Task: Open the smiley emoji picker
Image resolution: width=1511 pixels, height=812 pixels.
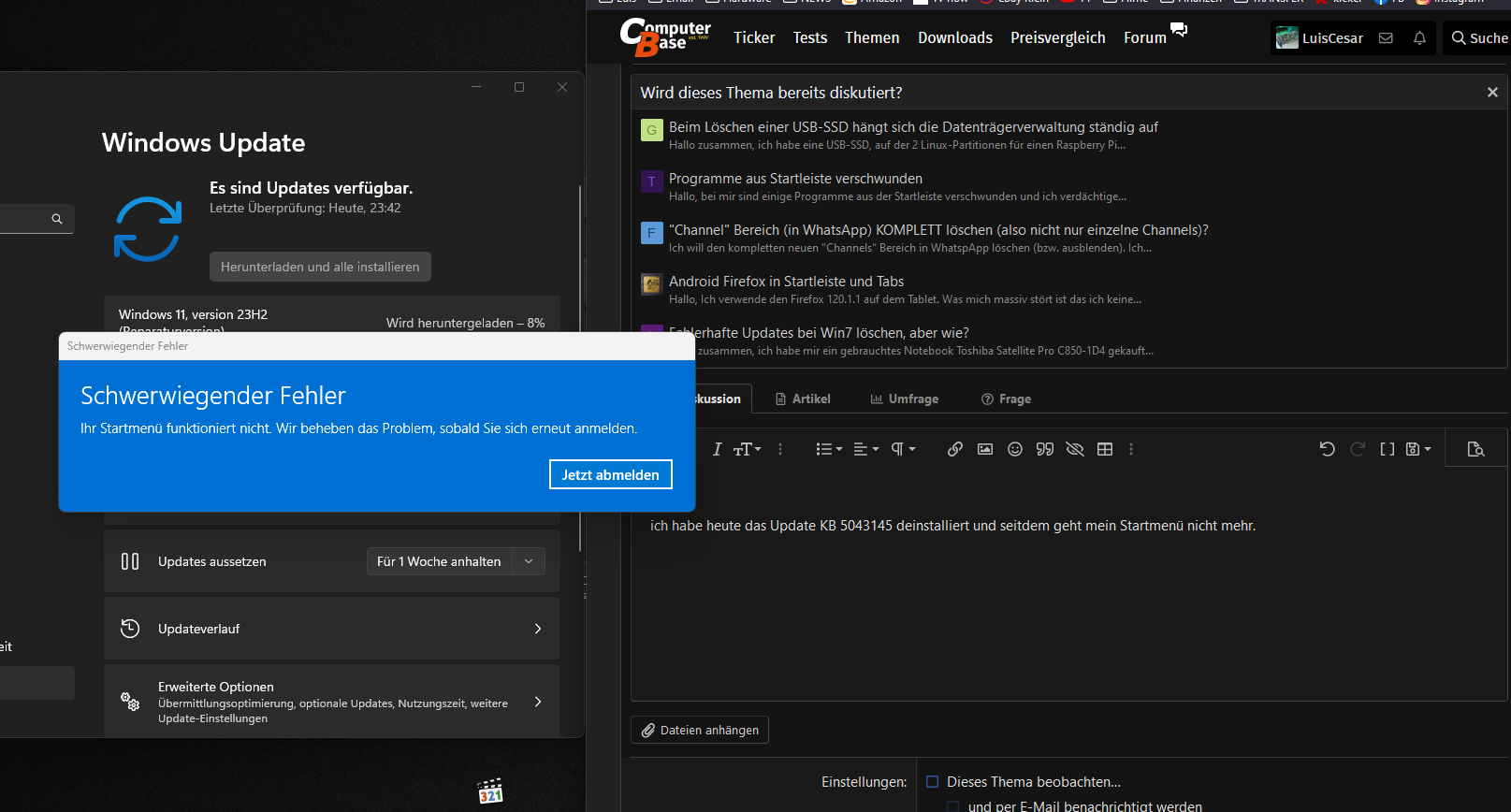Action: pyautogui.click(x=1015, y=449)
